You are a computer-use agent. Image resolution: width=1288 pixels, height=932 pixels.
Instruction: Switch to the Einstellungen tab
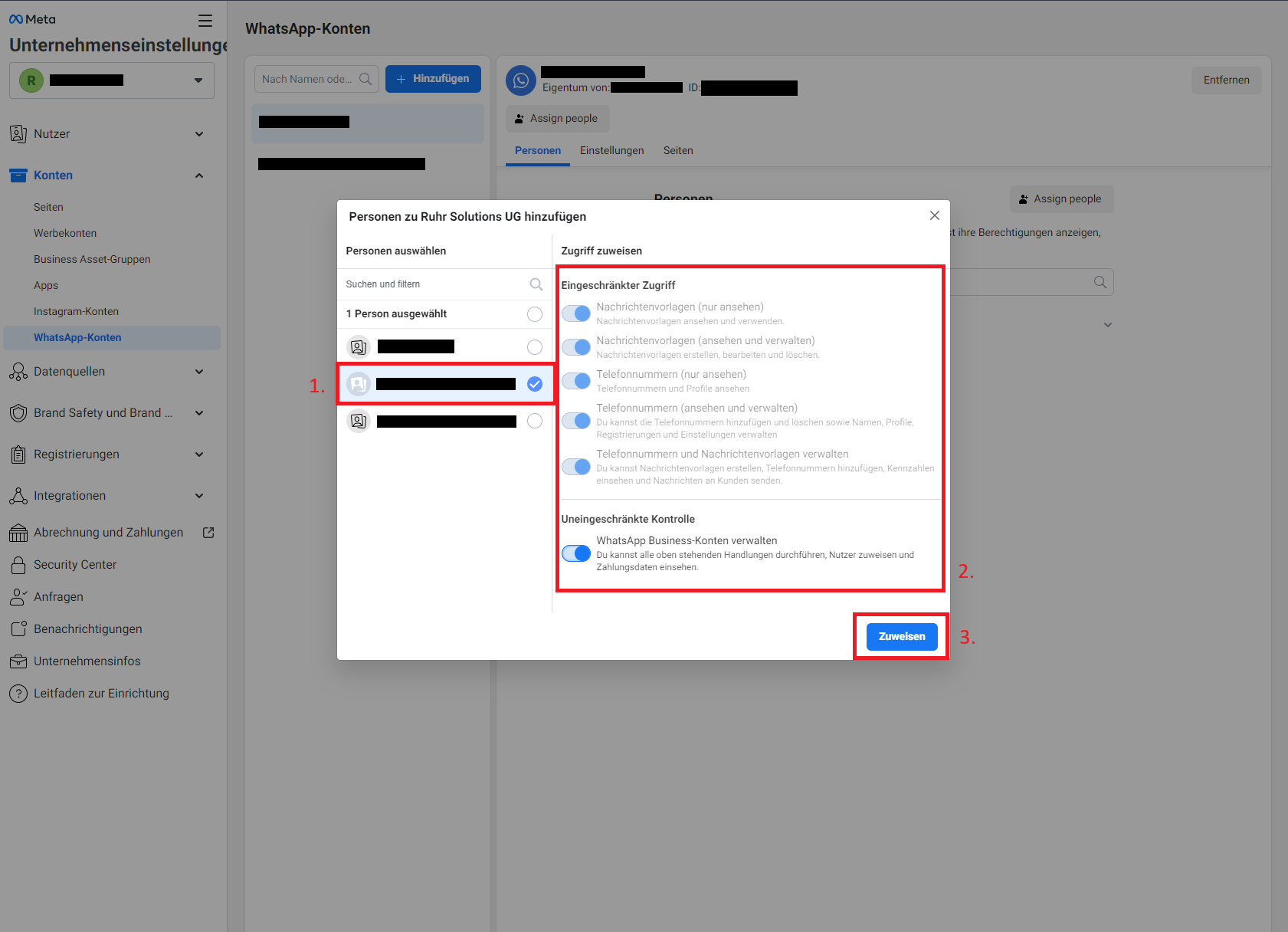click(611, 151)
